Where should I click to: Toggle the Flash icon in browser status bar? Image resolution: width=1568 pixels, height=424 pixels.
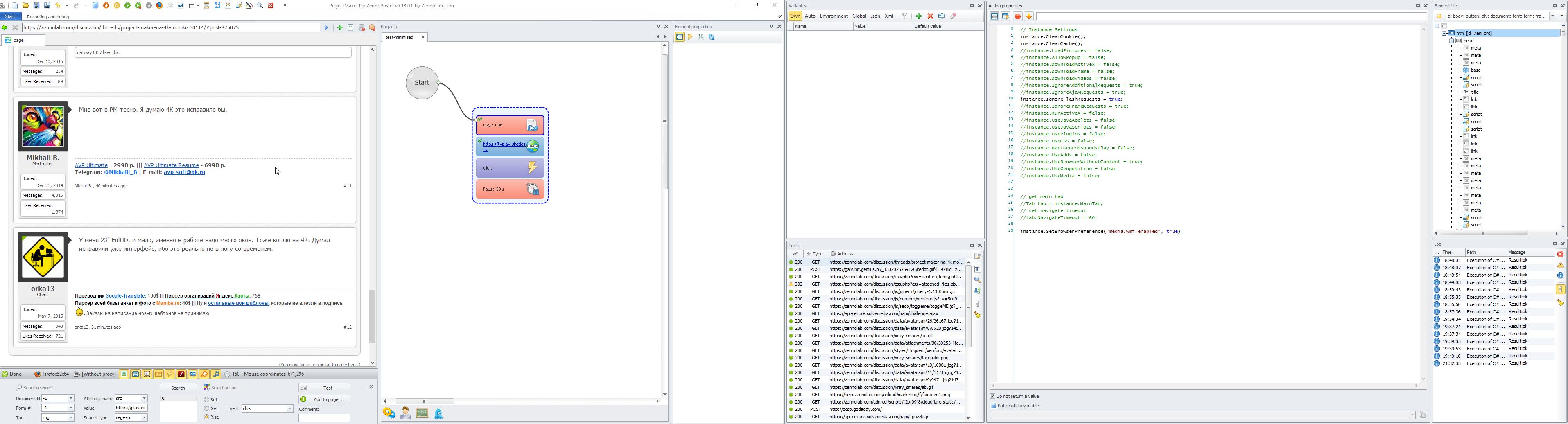point(181,374)
